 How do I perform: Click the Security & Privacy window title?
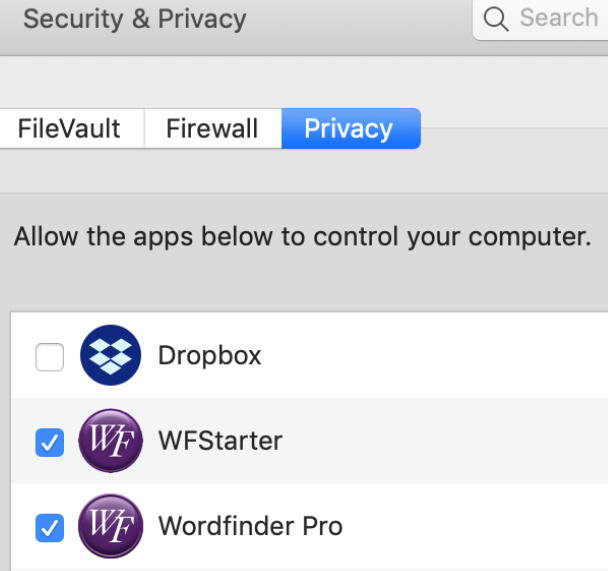pos(135,19)
